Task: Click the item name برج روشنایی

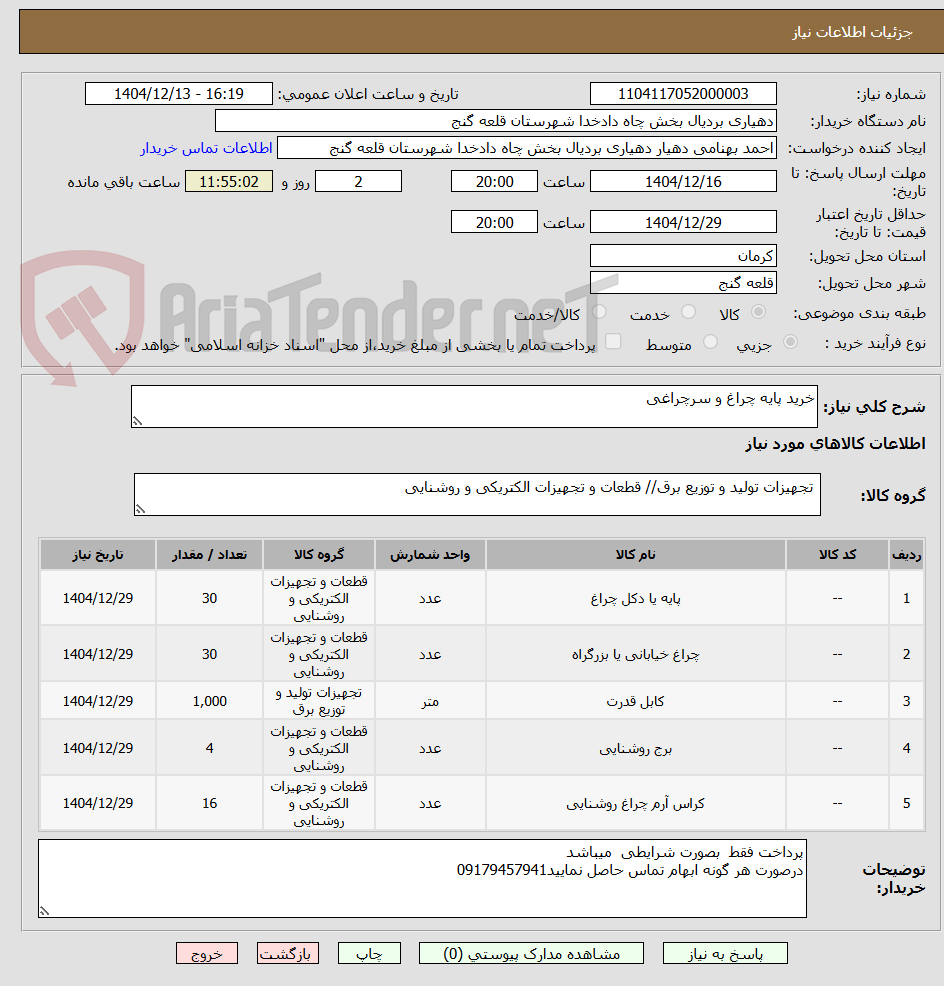Action: 636,748
